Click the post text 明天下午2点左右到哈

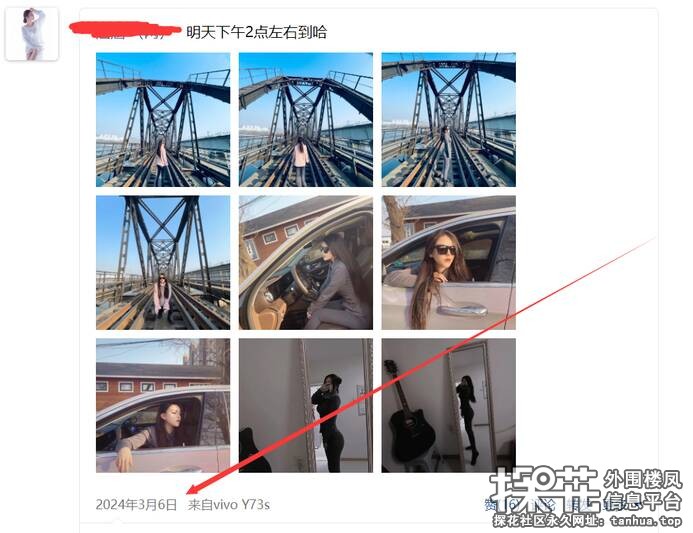click(x=256, y=32)
